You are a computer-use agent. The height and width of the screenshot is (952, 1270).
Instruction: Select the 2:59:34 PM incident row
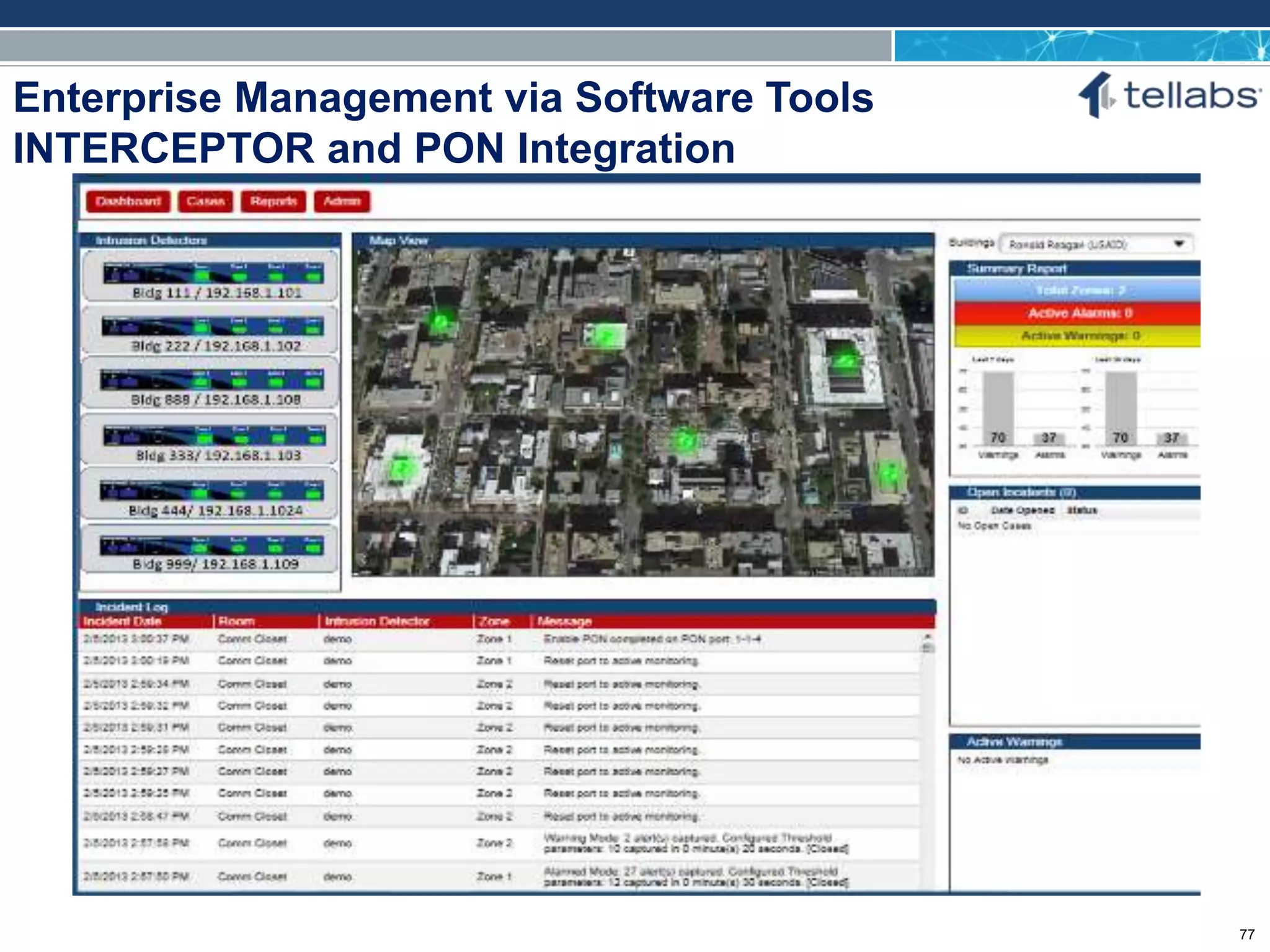click(500, 684)
